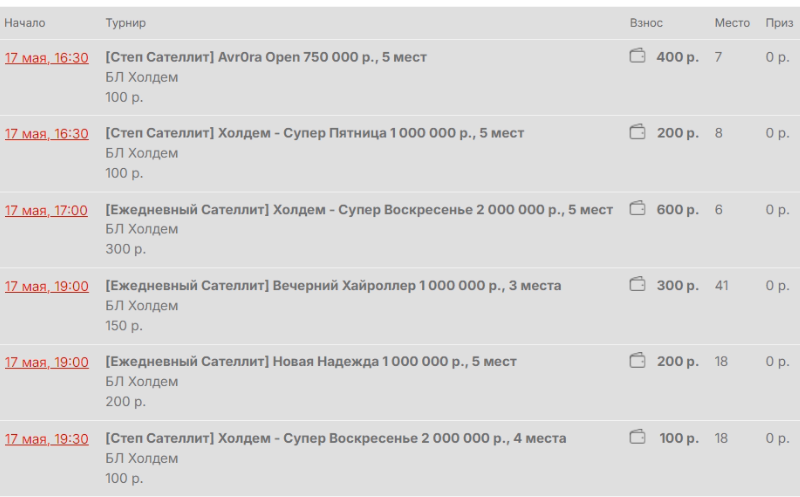Open the 17 мая, 16:30 Avr0ra Open date link
The height and width of the screenshot is (497, 800).
click(46, 58)
